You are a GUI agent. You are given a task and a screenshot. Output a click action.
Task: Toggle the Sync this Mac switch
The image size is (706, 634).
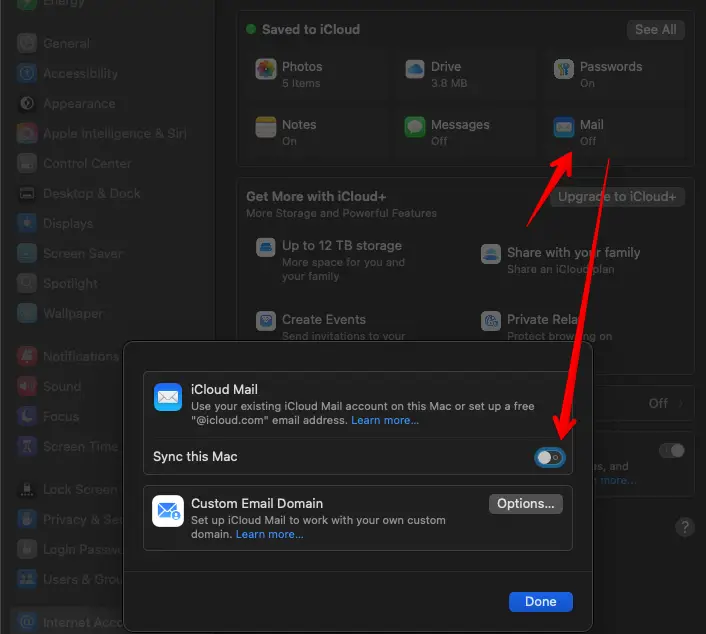pyautogui.click(x=549, y=457)
